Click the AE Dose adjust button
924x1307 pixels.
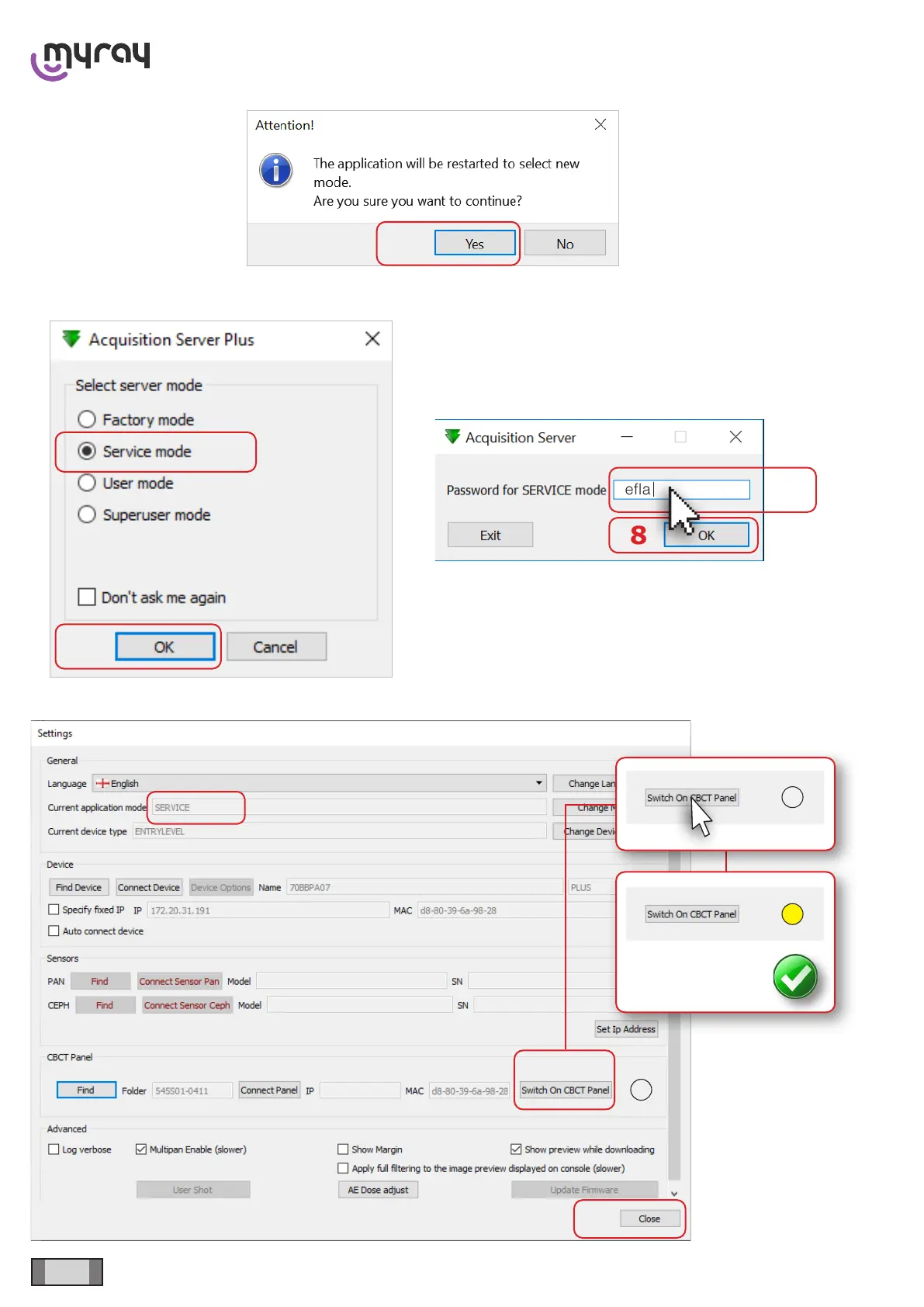coord(378,1189)
